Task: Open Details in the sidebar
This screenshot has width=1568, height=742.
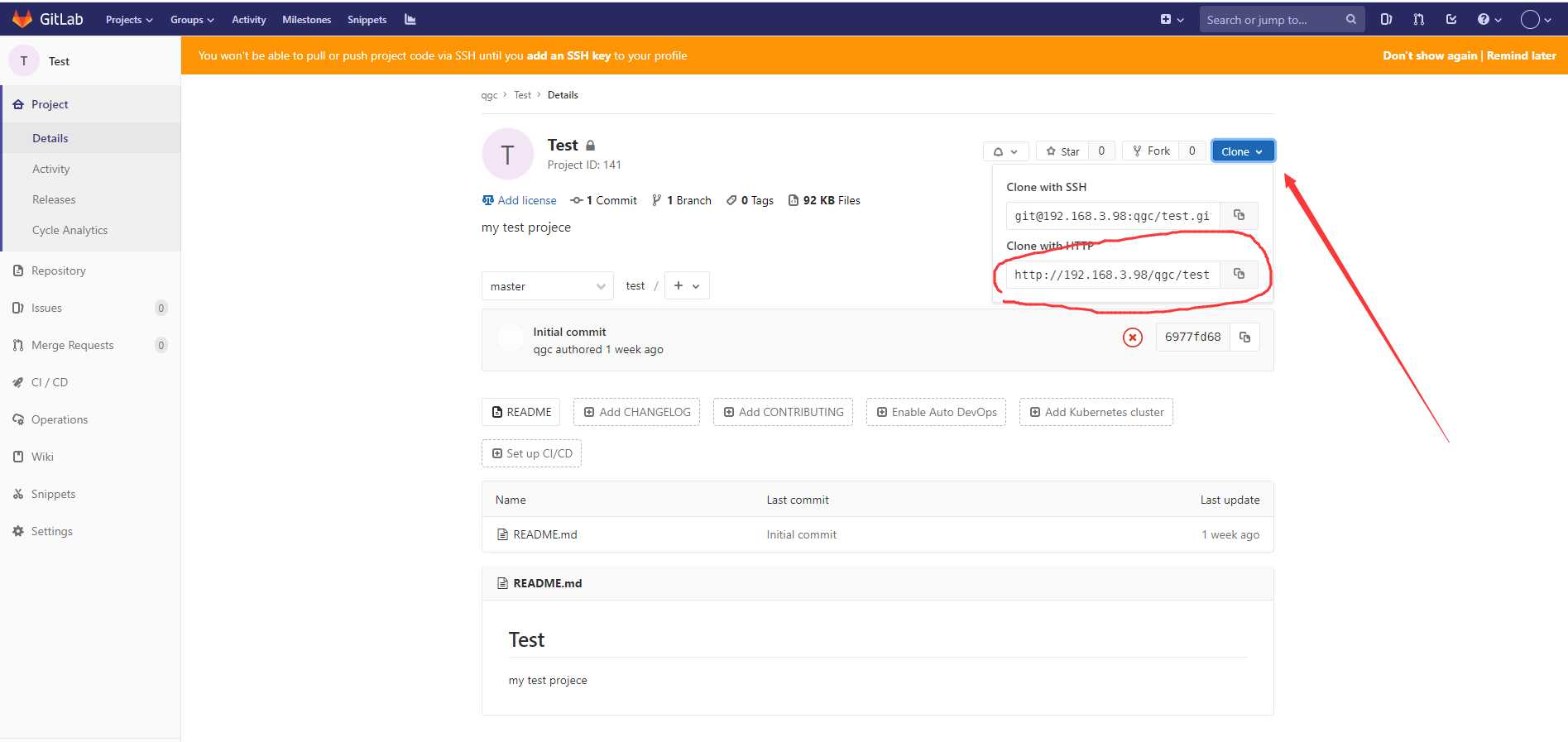Action: click(91, 138)
